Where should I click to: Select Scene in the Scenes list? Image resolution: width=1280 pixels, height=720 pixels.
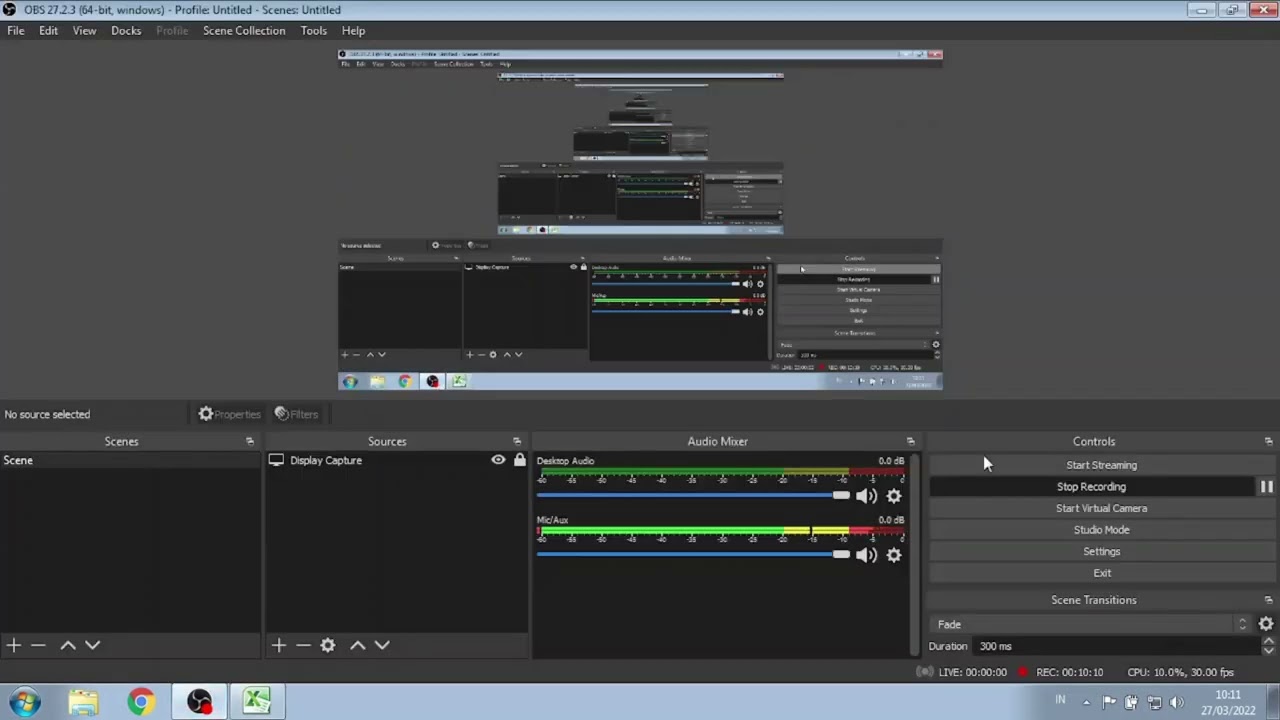tap(130, 460)
